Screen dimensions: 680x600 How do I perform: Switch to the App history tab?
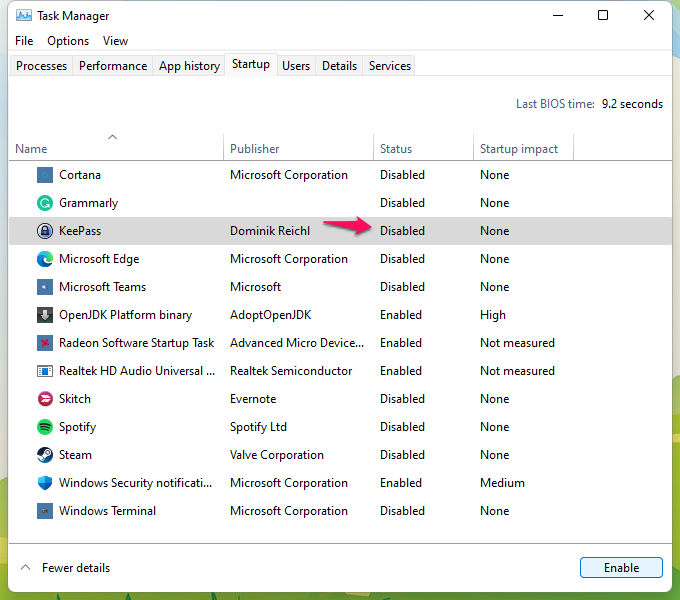pos(189,66)
